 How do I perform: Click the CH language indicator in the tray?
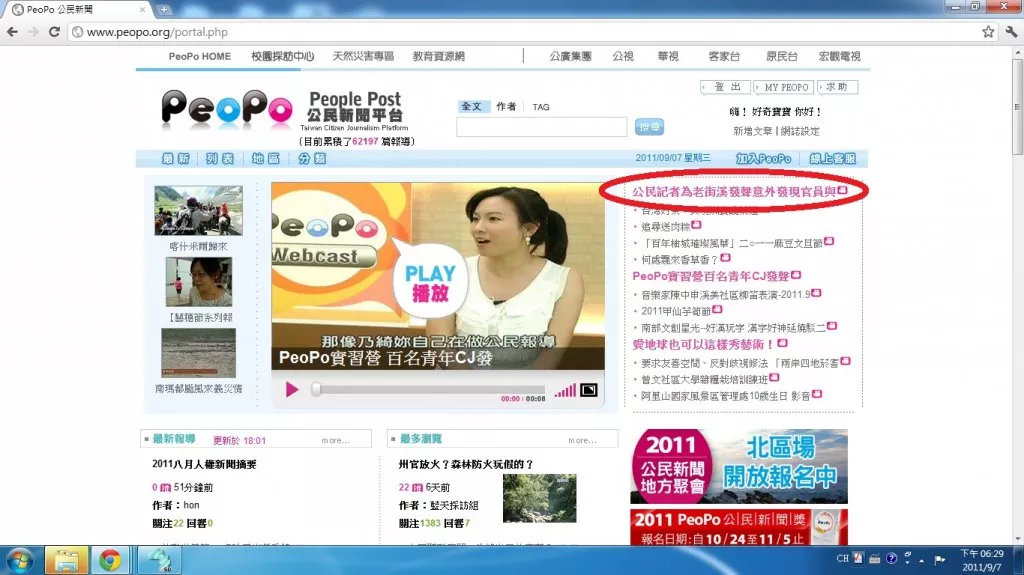pyautogui.click(x=842, y=559)
